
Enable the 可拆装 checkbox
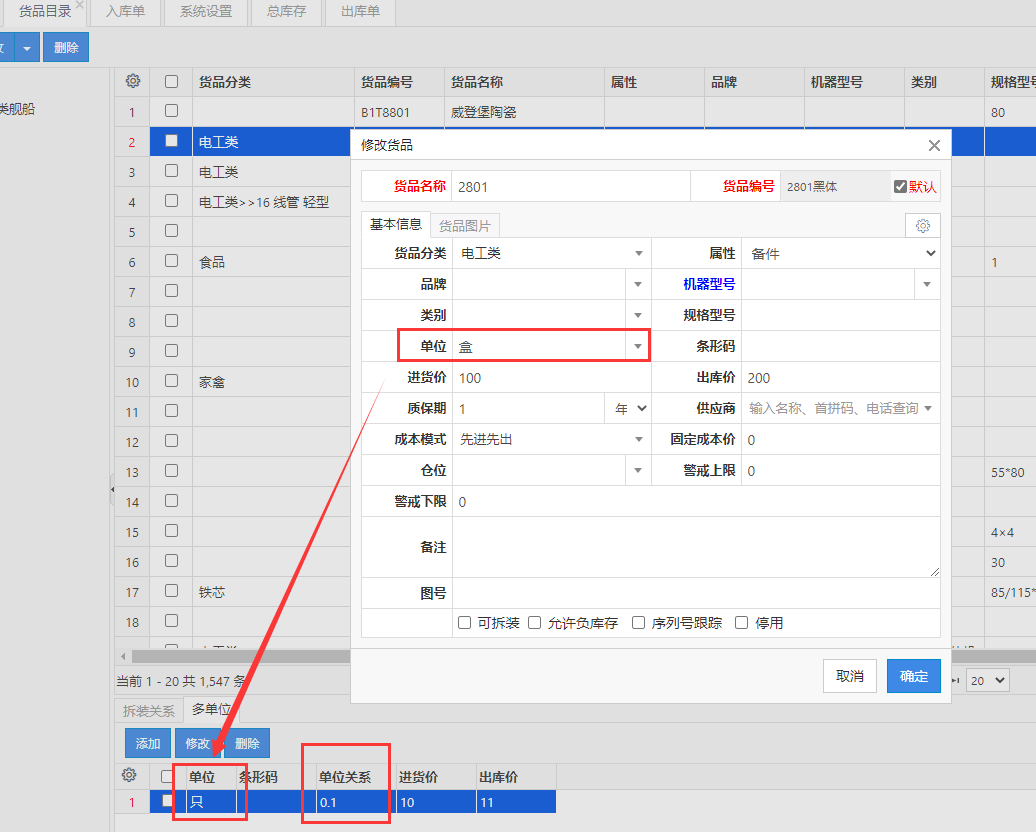coord(464,623)
